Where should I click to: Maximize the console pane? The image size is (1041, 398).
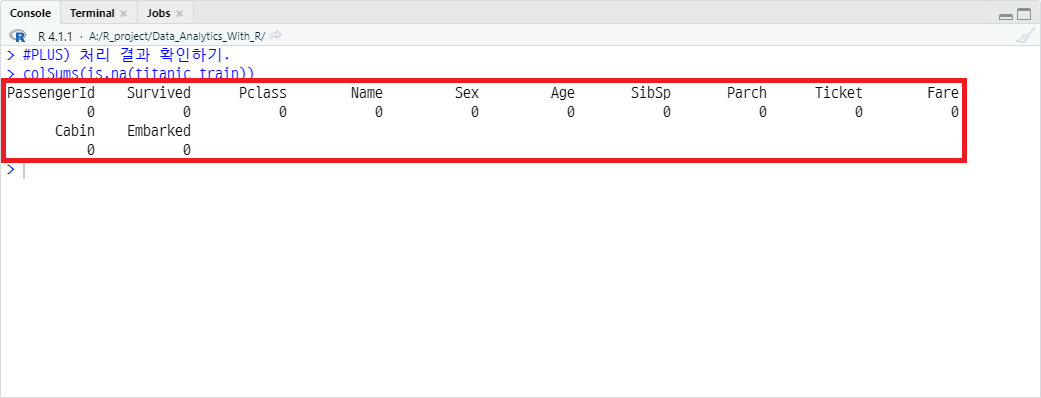pyautogui.click(x=1024, y=15)
